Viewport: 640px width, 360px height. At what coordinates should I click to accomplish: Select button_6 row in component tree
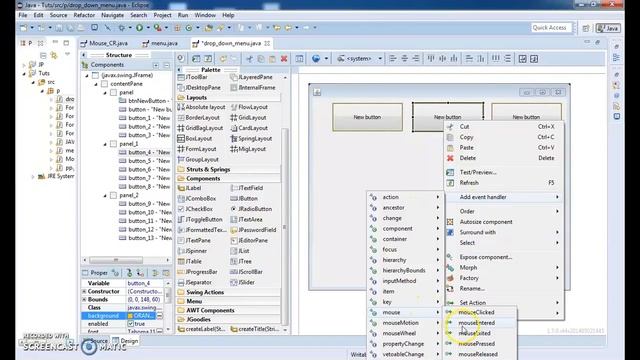(145, 169)
